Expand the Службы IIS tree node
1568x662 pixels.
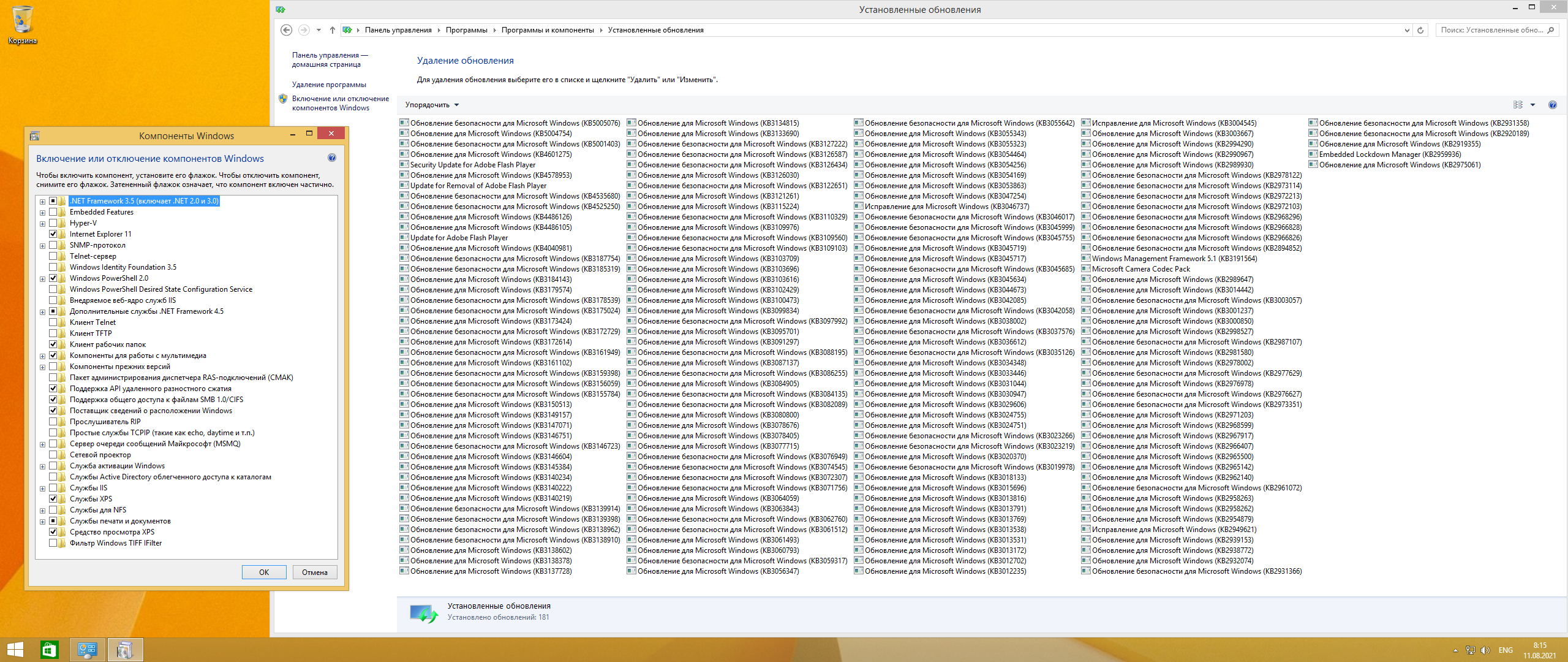(x=42, y=489)
